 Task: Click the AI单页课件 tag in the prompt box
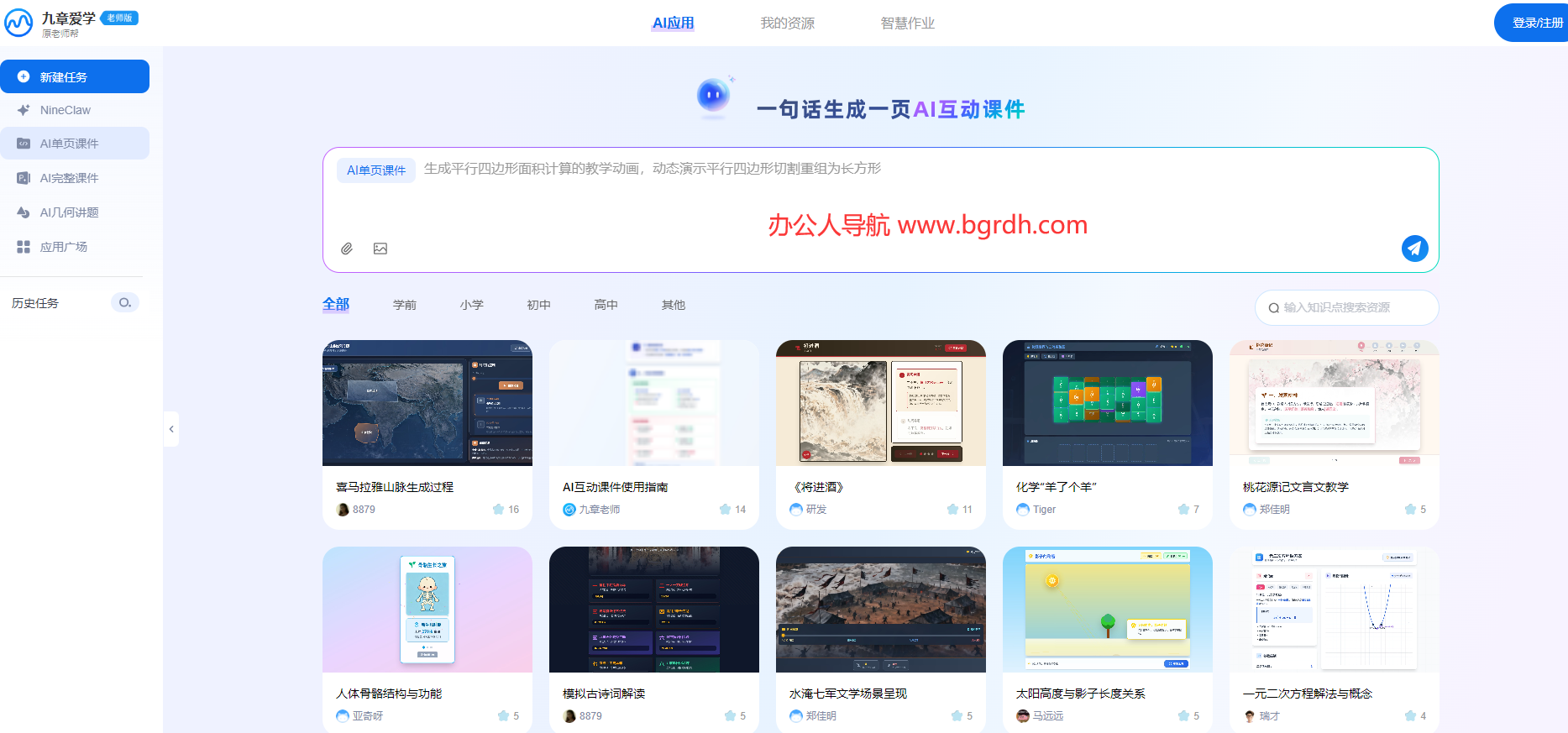[376, 170]
